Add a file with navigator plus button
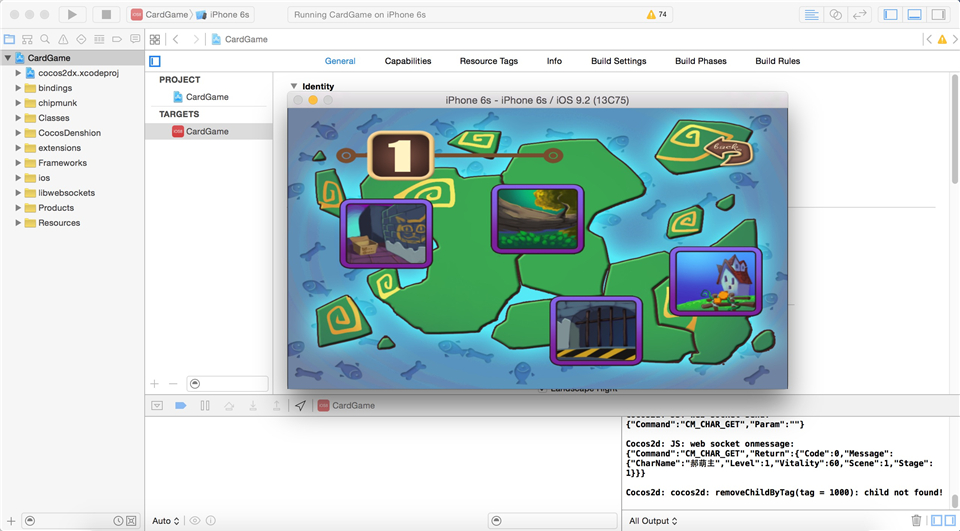This screenshot has height=531, width=960. [11, 521]
